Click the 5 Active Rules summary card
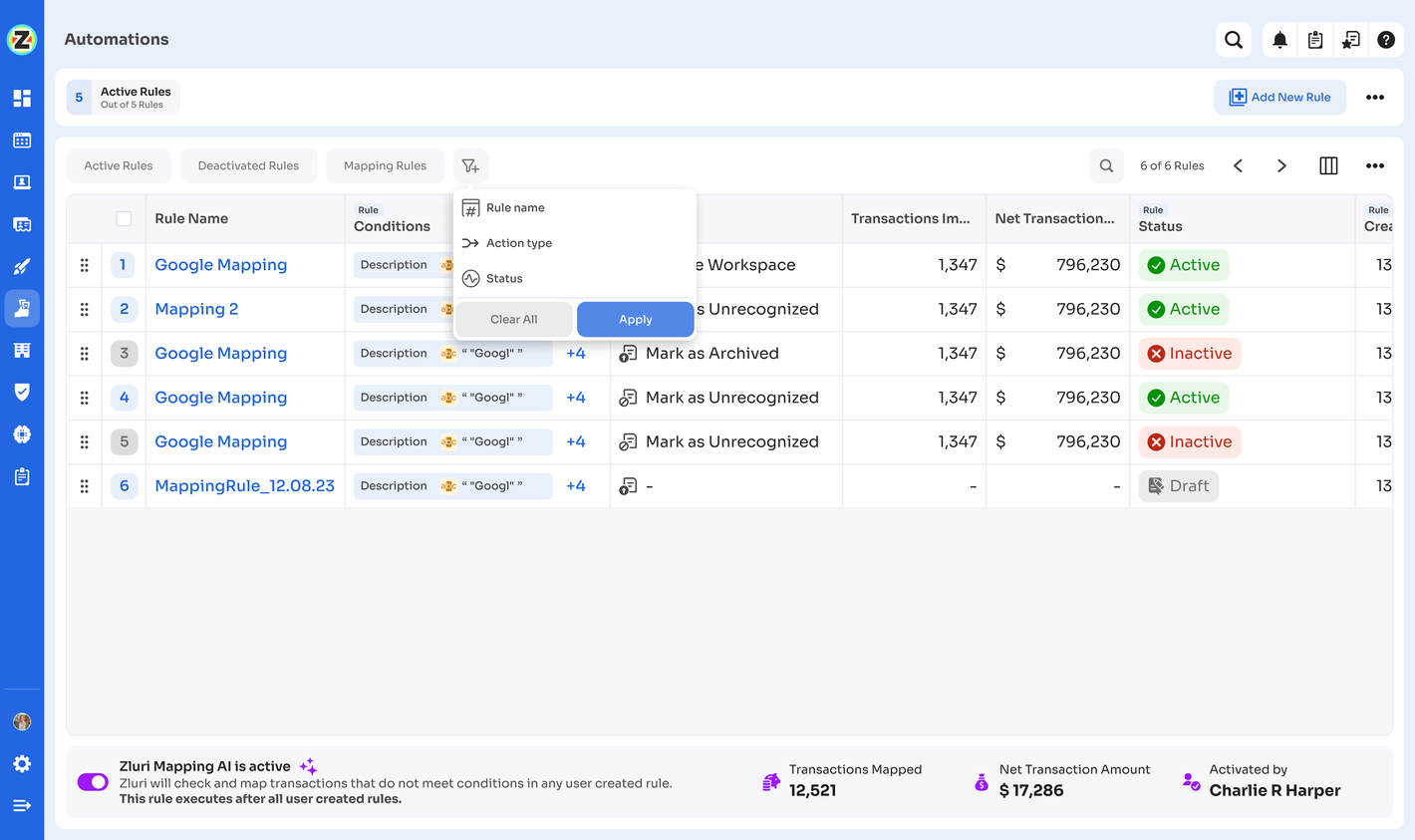1415x840 pixels. pos(124,97)
